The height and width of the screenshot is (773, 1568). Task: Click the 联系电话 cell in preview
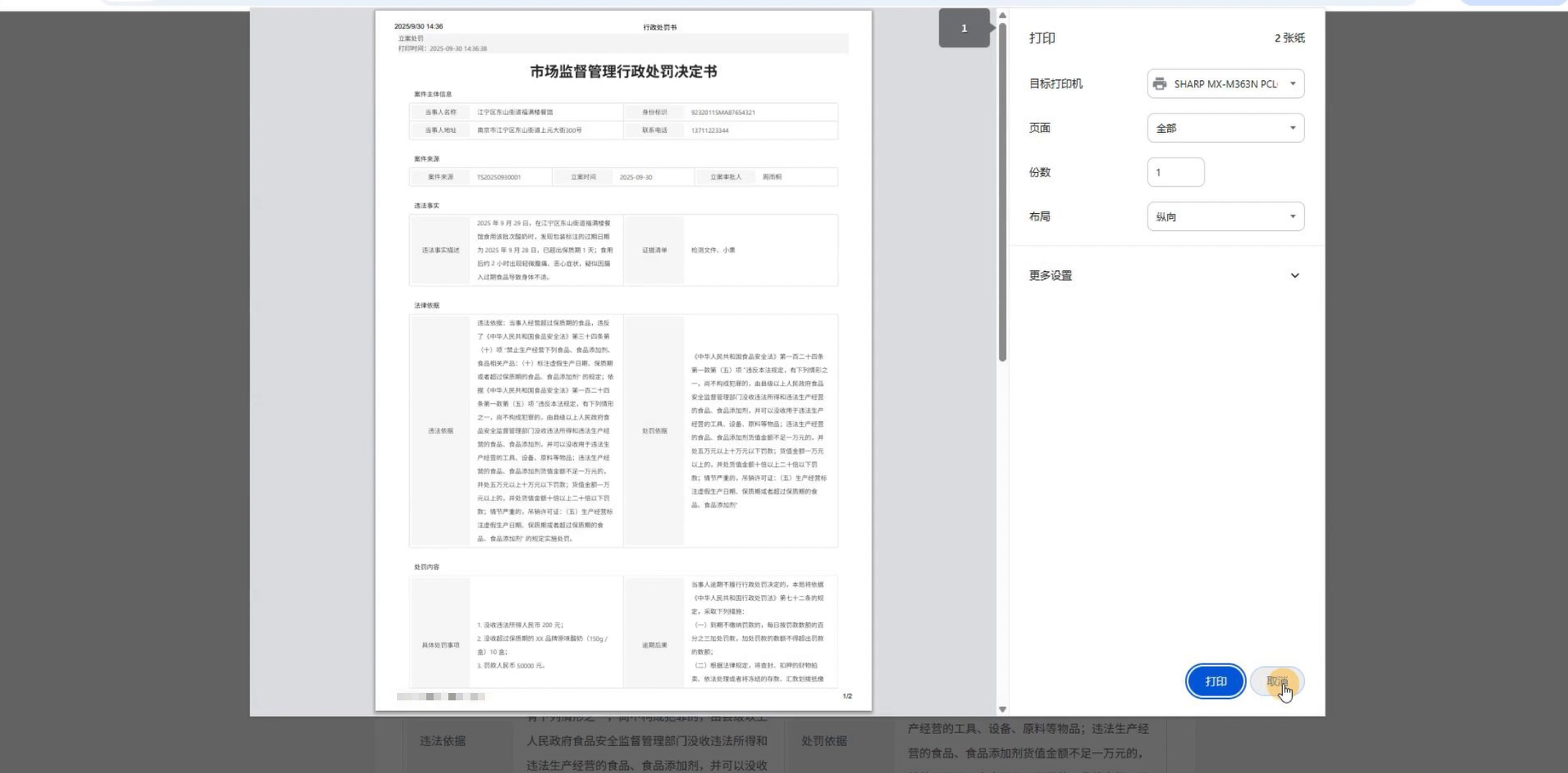coord(655,130)
